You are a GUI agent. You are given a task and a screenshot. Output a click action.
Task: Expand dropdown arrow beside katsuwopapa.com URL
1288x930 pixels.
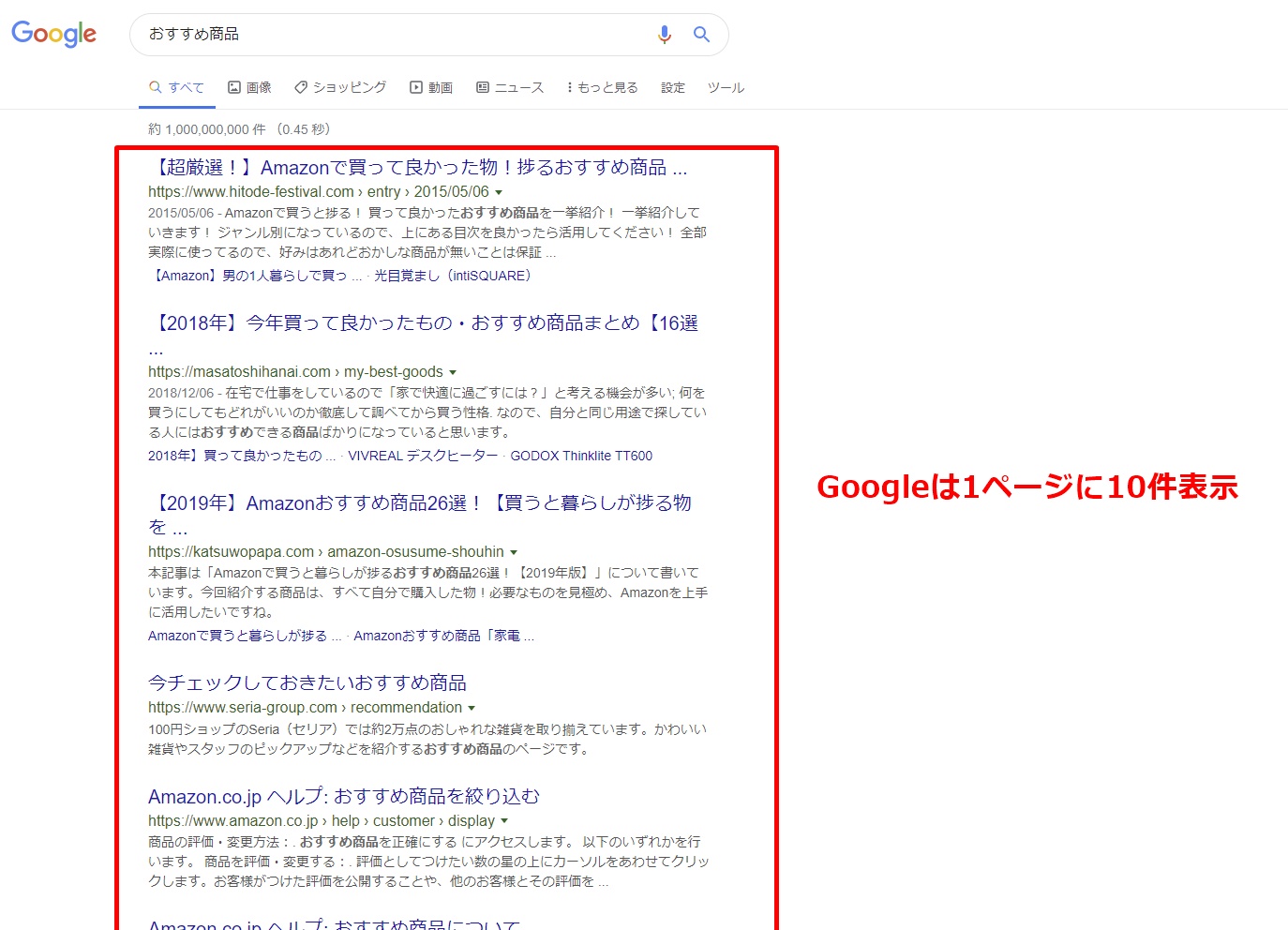(514, 552)
